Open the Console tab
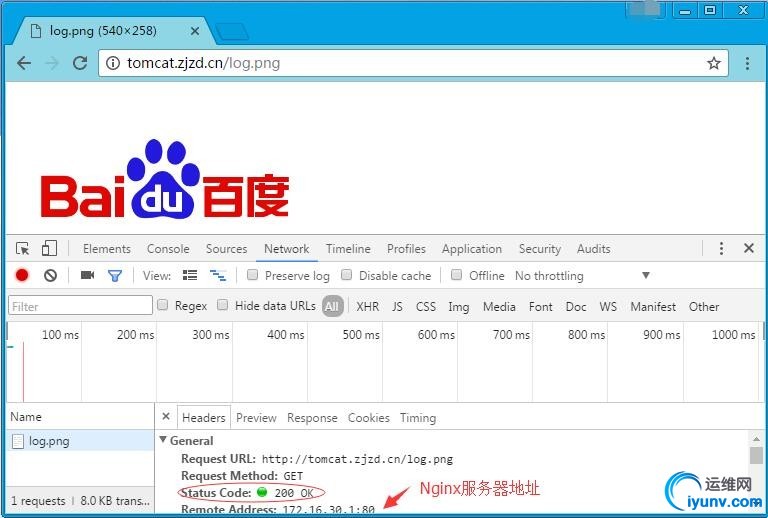The width and height of the screenshot is (768, 518). (168, 249)
